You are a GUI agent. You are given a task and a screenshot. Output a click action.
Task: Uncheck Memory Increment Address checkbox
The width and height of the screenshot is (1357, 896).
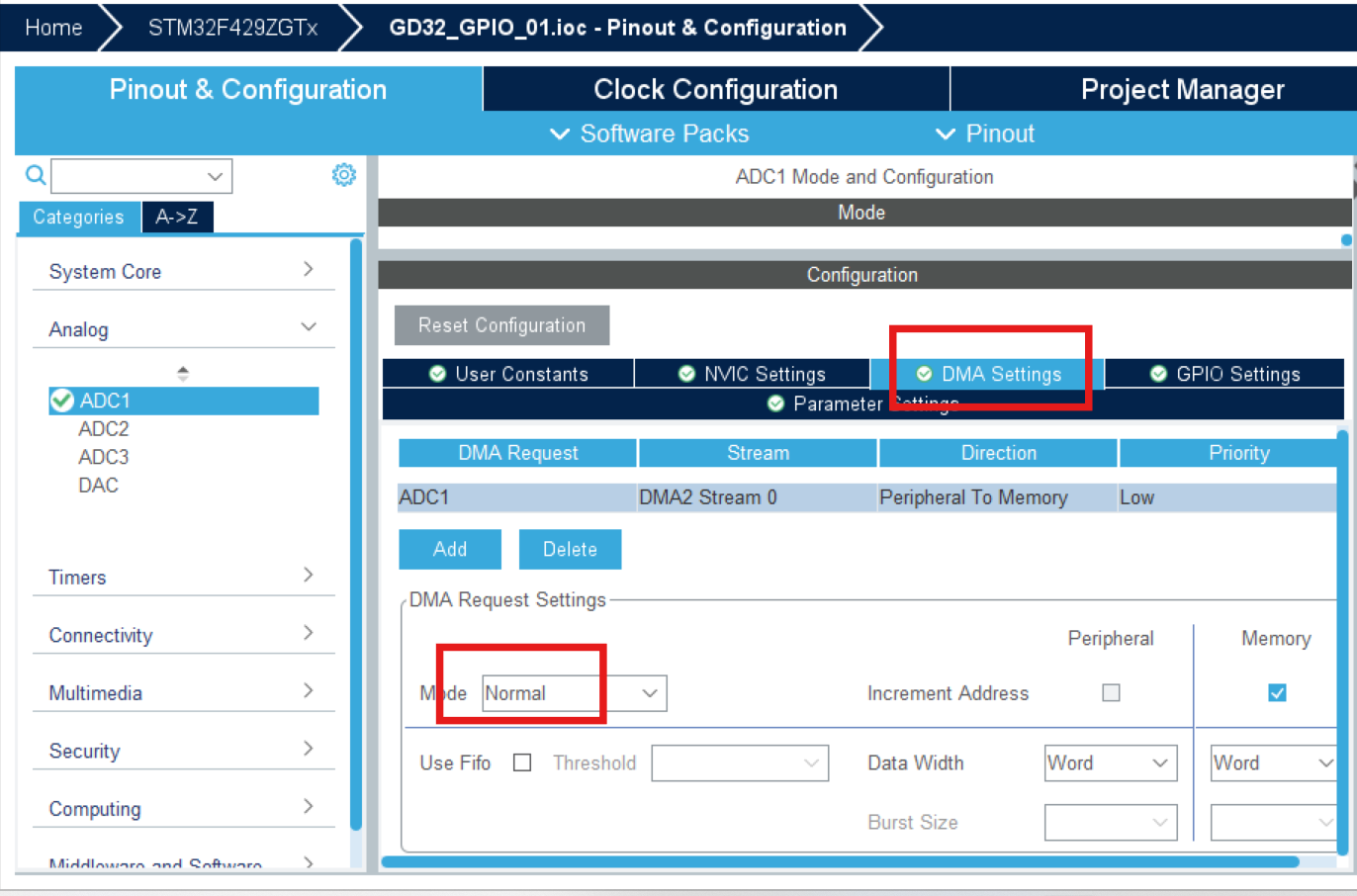(x=1277, y=692)
